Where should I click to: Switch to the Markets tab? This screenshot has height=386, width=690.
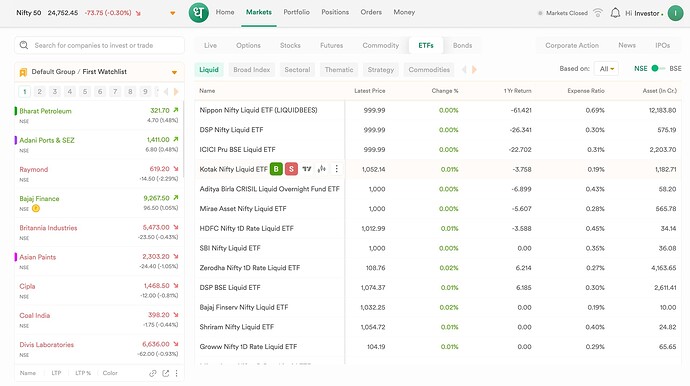pyautogui.click(x=259, y=12)
